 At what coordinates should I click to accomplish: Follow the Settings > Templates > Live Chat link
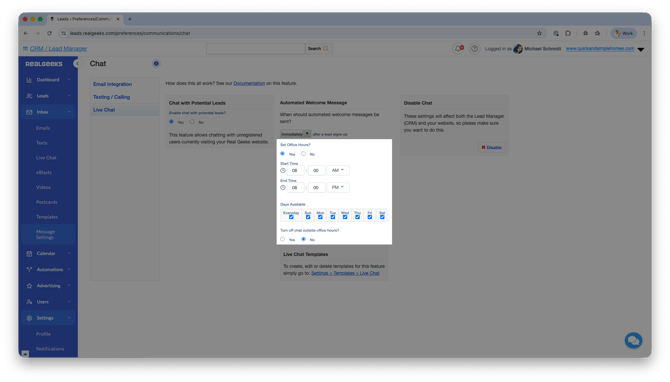[x=345, y=273]
